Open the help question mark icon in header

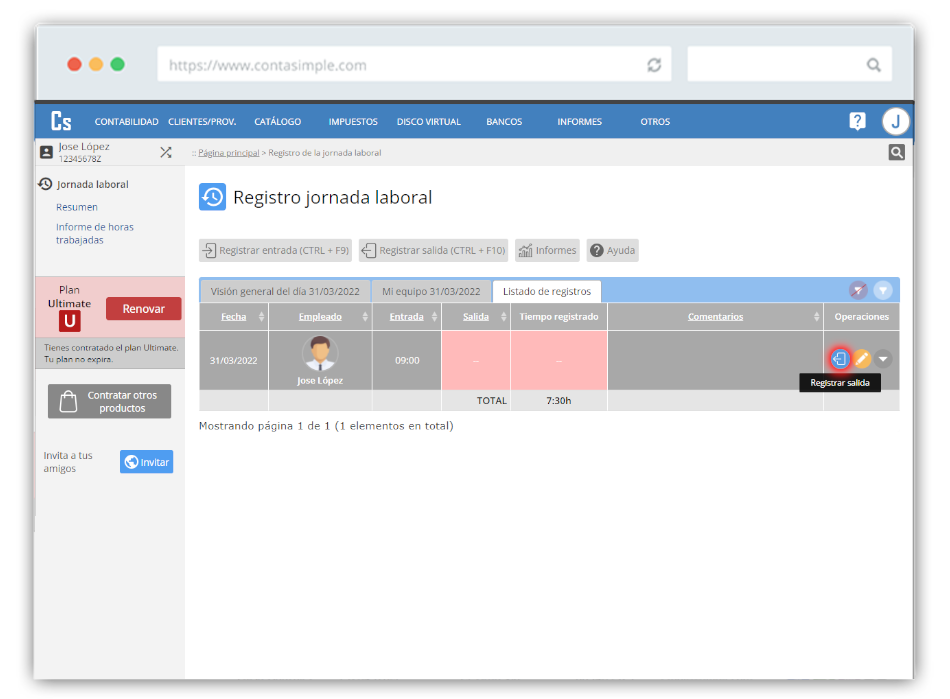pyautogui.click(x=857, y=121)
